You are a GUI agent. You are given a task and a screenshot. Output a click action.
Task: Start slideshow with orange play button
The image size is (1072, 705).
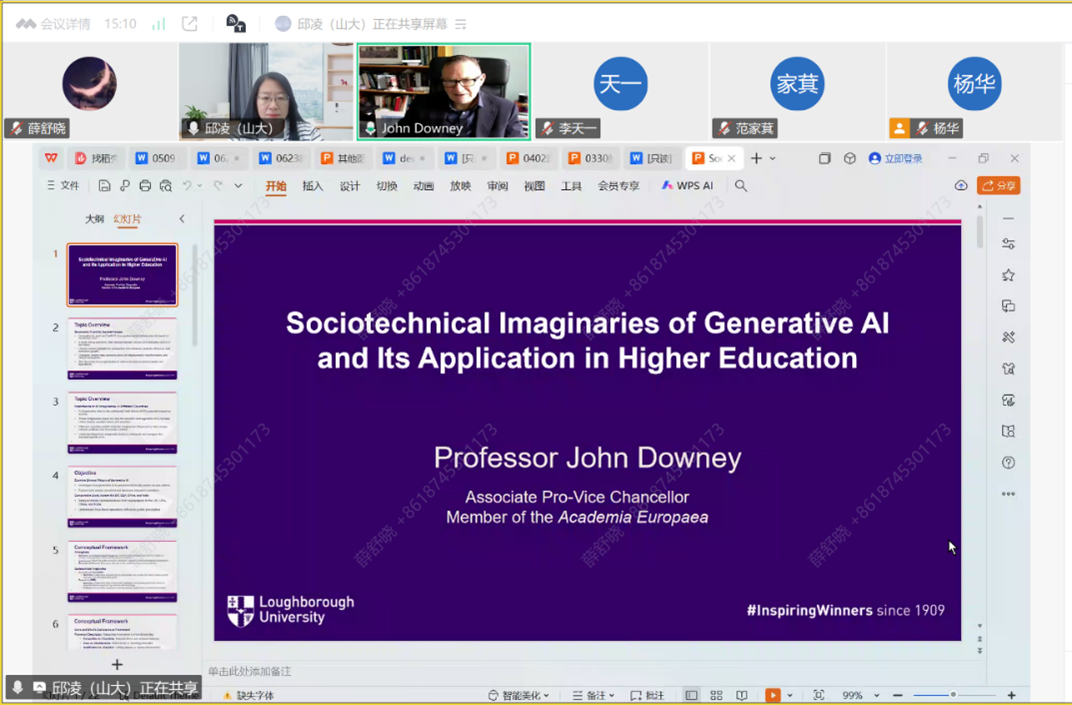point(772,695)
